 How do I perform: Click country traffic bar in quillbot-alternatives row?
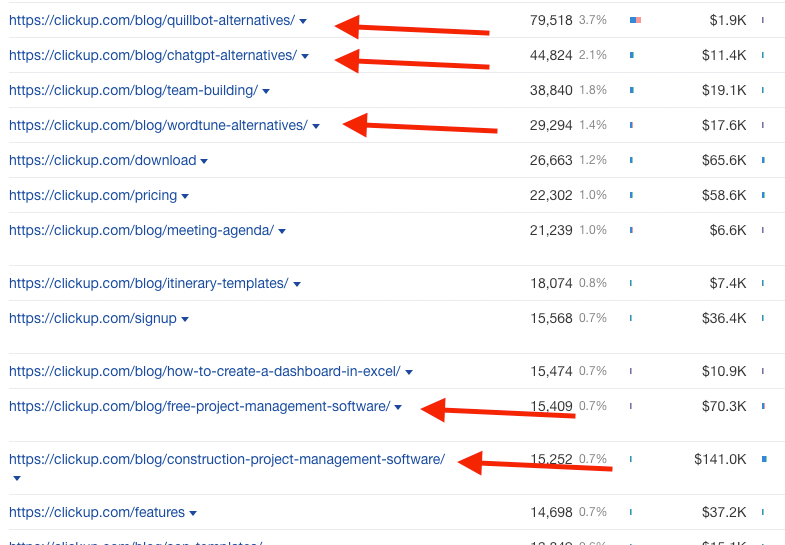pos(635,20)
